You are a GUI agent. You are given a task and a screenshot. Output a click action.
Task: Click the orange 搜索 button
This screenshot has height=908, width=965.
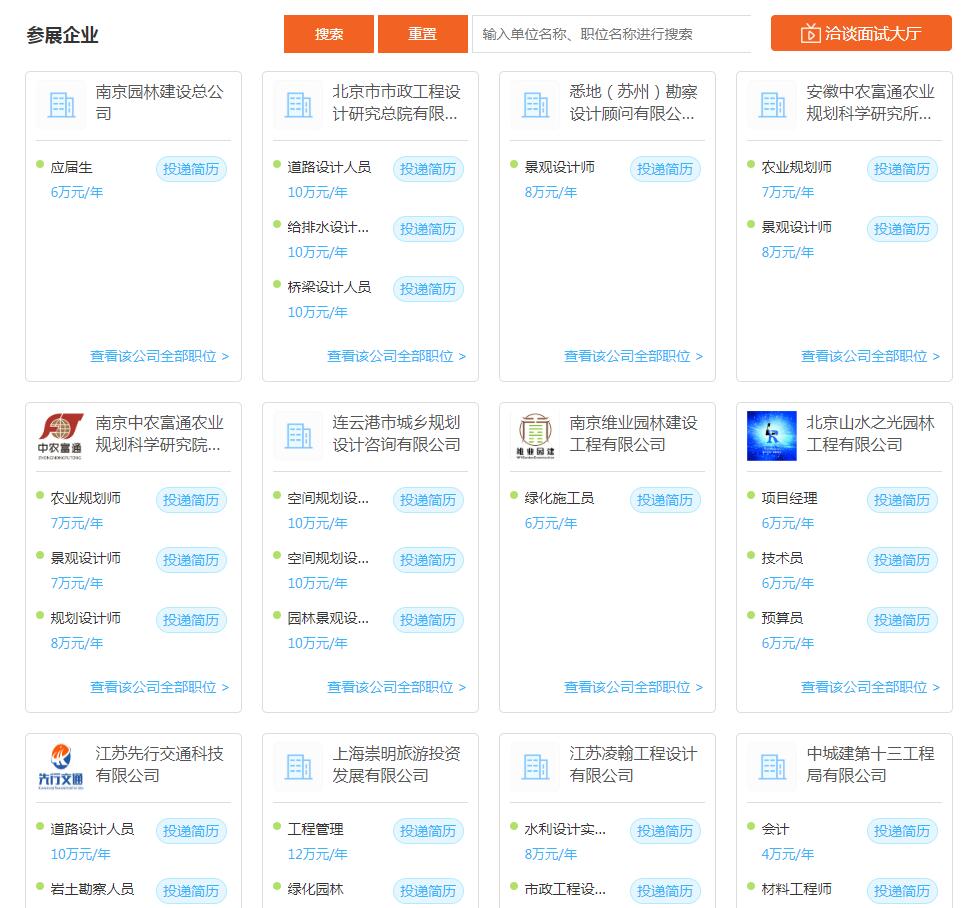(329, 34)
